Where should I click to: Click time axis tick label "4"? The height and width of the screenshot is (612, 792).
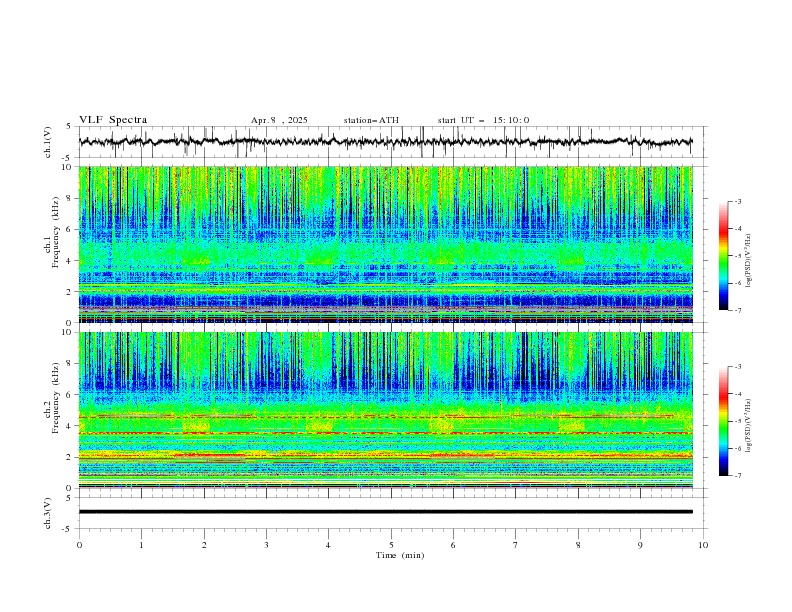pyautogui.click(x=329, y=545)
